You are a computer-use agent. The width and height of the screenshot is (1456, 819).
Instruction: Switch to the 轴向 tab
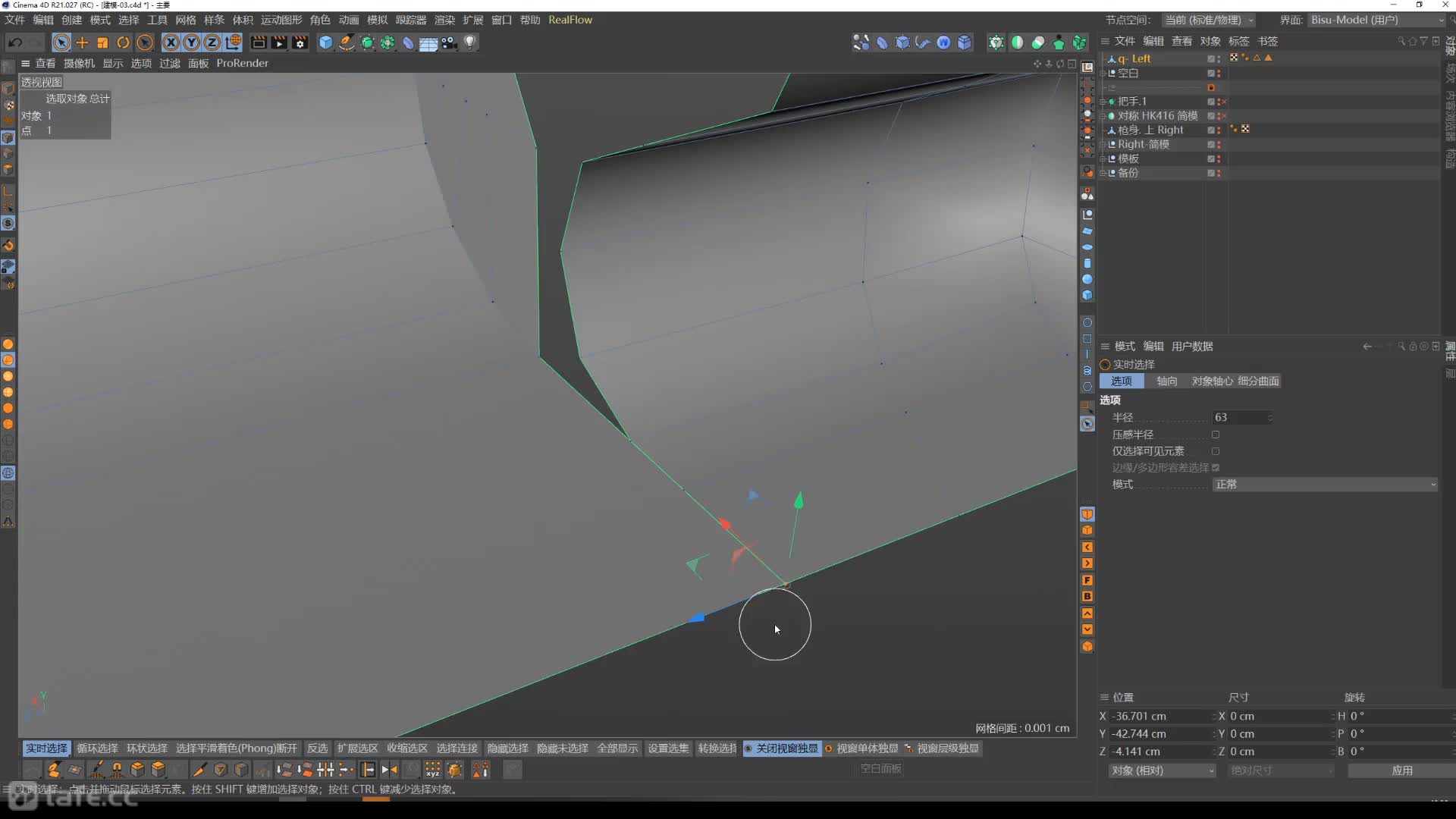[x=1166, y=381]
